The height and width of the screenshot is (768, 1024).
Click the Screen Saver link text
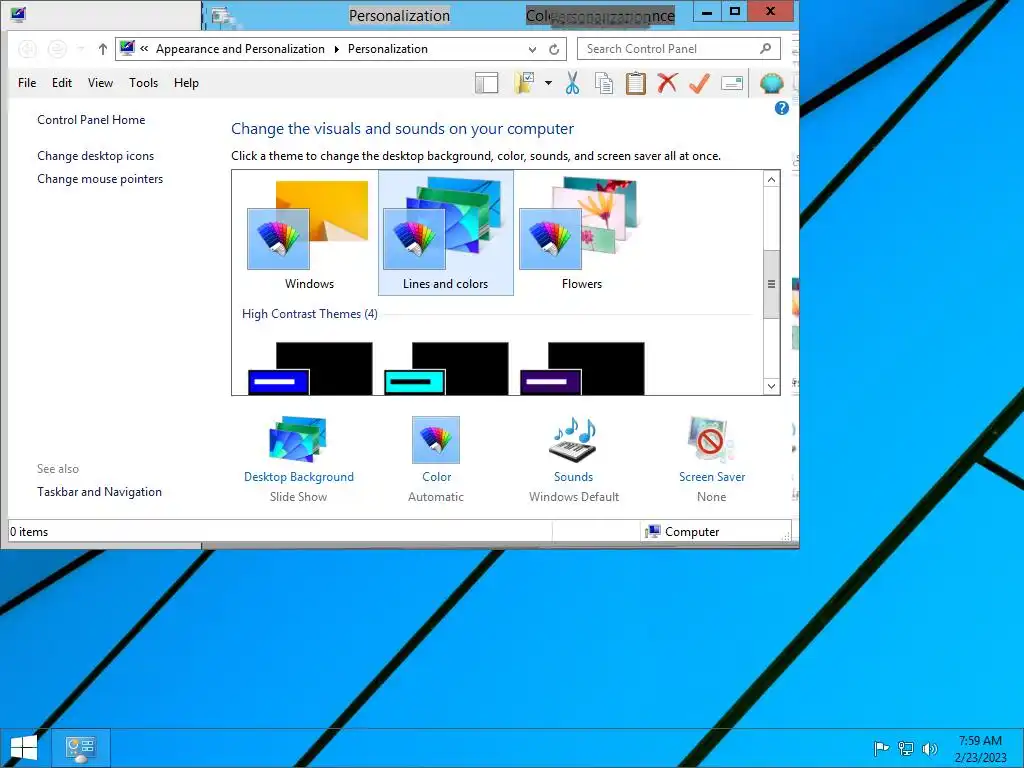click(x=712, y=477)
